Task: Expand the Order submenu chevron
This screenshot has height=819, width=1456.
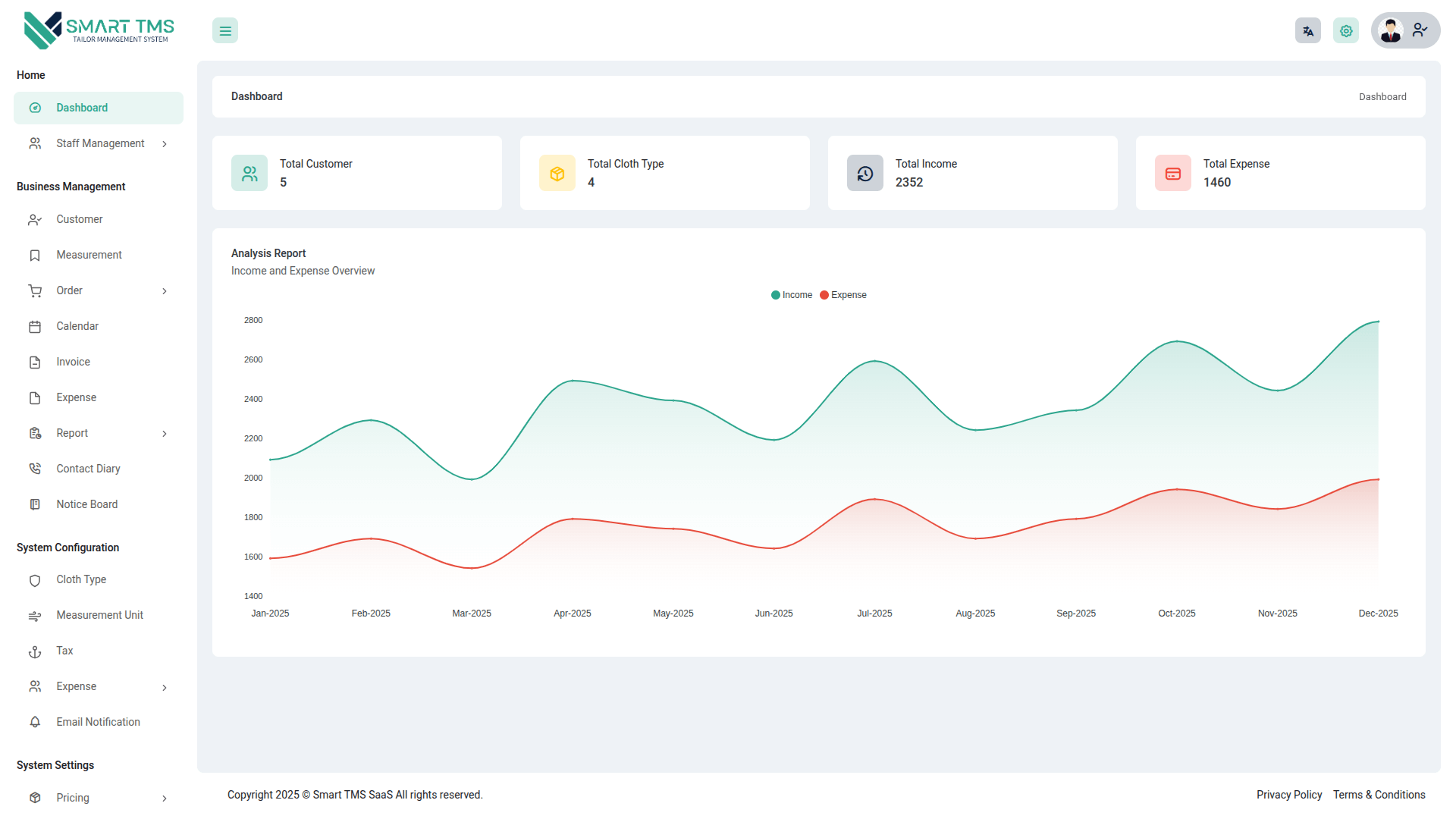Action: [x=165, y=291]
